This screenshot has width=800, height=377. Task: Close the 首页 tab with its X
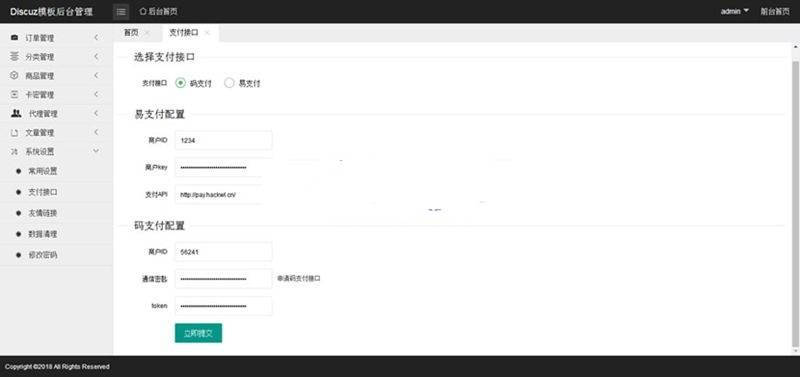(147, 33)
